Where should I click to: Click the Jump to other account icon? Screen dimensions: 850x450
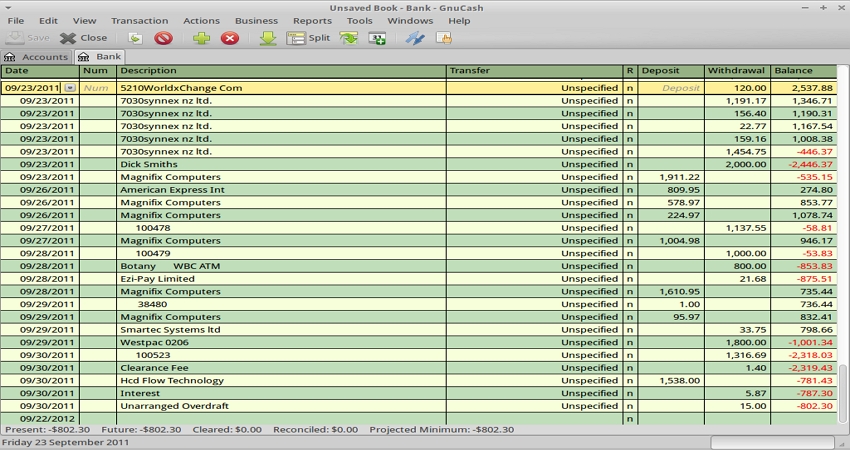click(x=349, y=38)
